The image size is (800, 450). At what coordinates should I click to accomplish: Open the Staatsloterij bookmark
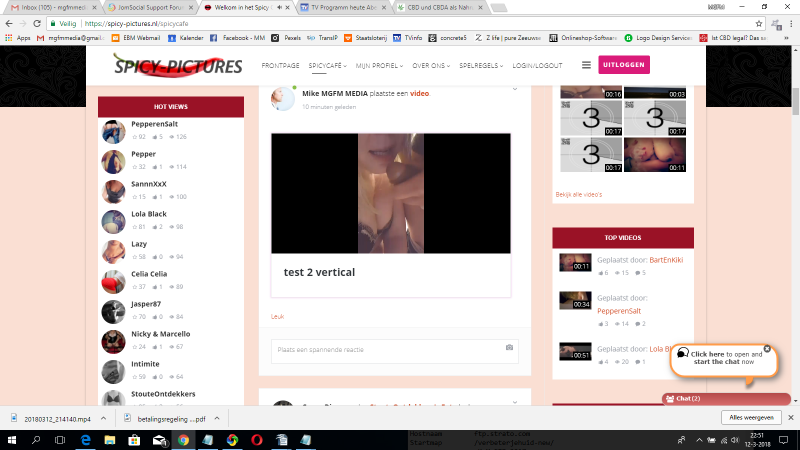coord(366,38)
